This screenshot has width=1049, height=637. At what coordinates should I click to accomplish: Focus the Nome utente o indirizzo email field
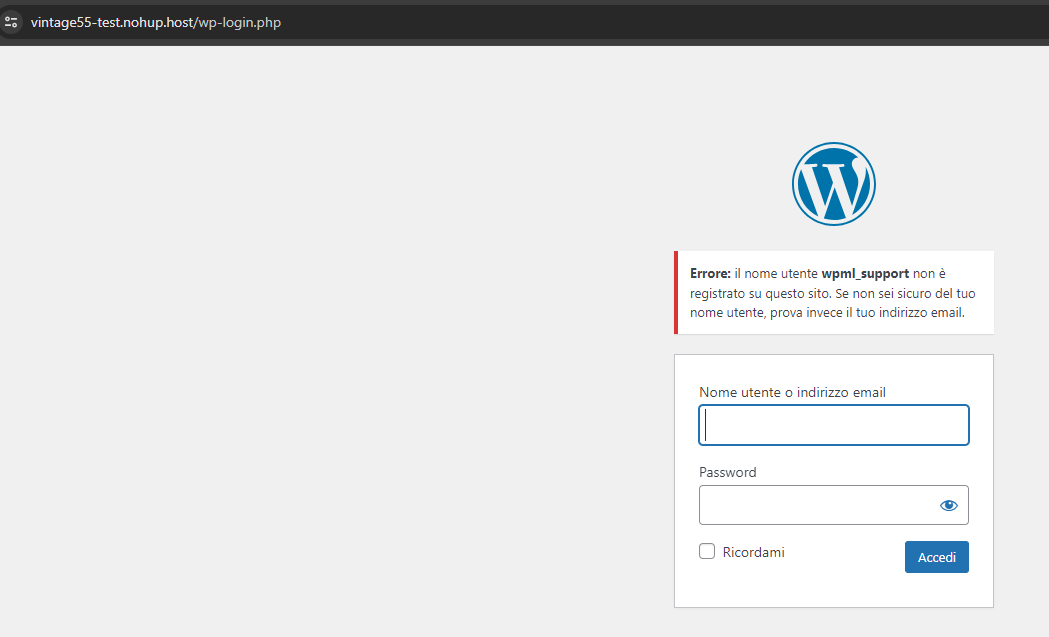[834, 425]
